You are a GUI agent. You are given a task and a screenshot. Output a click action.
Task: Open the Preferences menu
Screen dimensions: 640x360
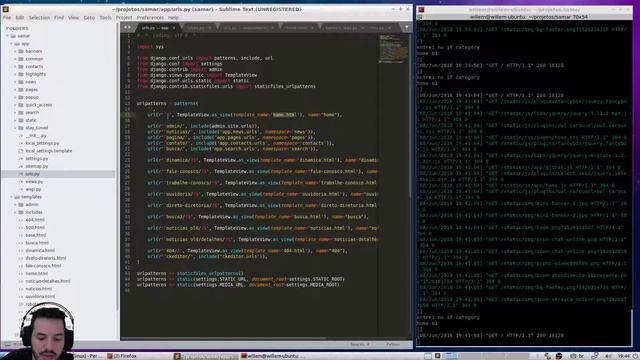click(x=150, y=18)
